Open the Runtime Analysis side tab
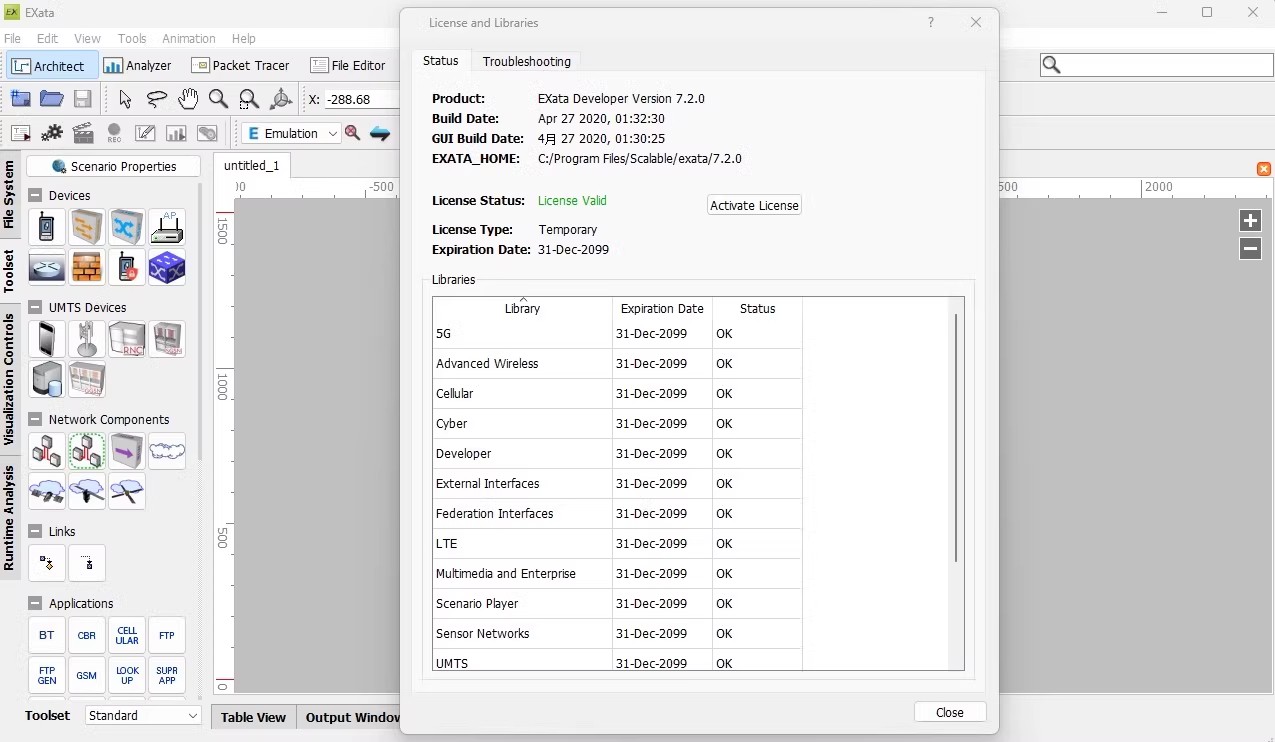The image size is (1275, 742). point(9,517)
